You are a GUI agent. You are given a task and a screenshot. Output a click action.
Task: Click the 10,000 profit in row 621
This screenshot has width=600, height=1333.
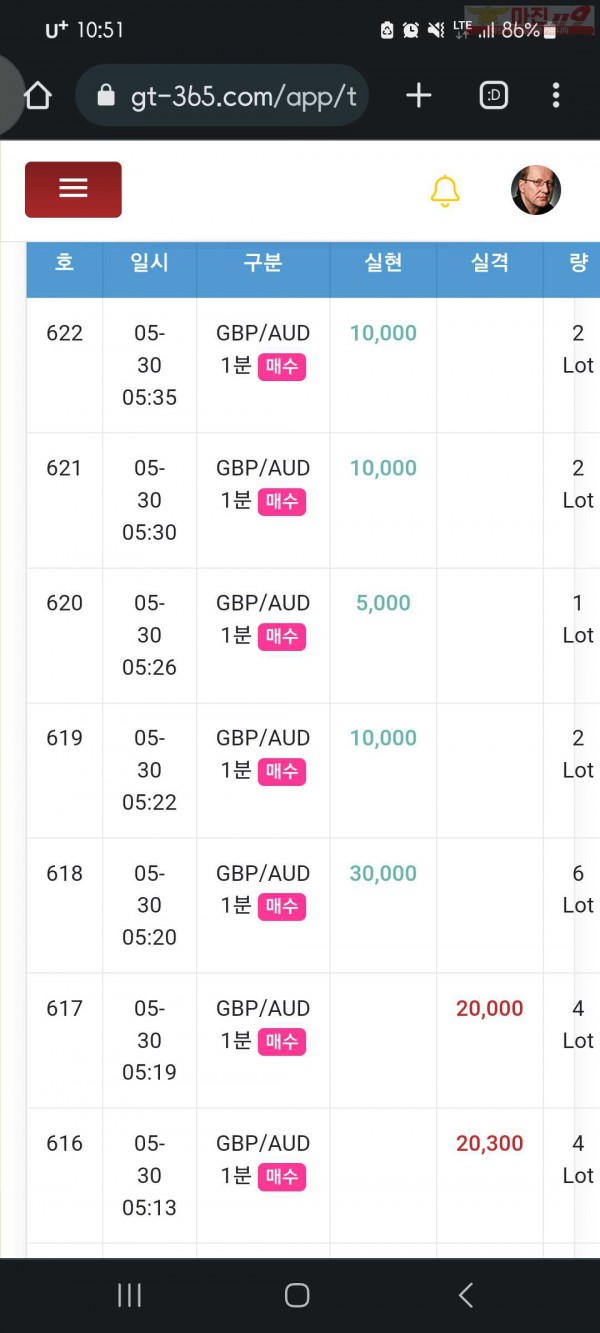pos(383,468)
